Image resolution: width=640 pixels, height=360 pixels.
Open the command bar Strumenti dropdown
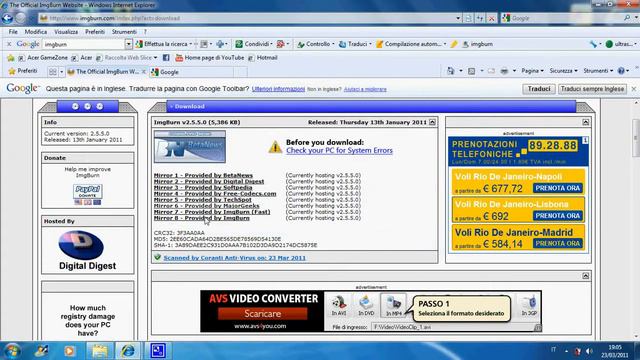(598, 71)
